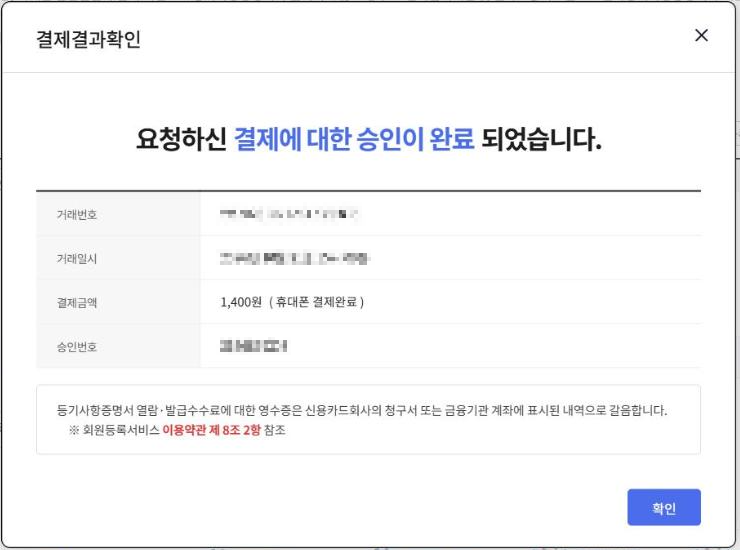This screenshot has height=550, width=740.
Task: Select the 거래번호 row label
Action: 77,215
